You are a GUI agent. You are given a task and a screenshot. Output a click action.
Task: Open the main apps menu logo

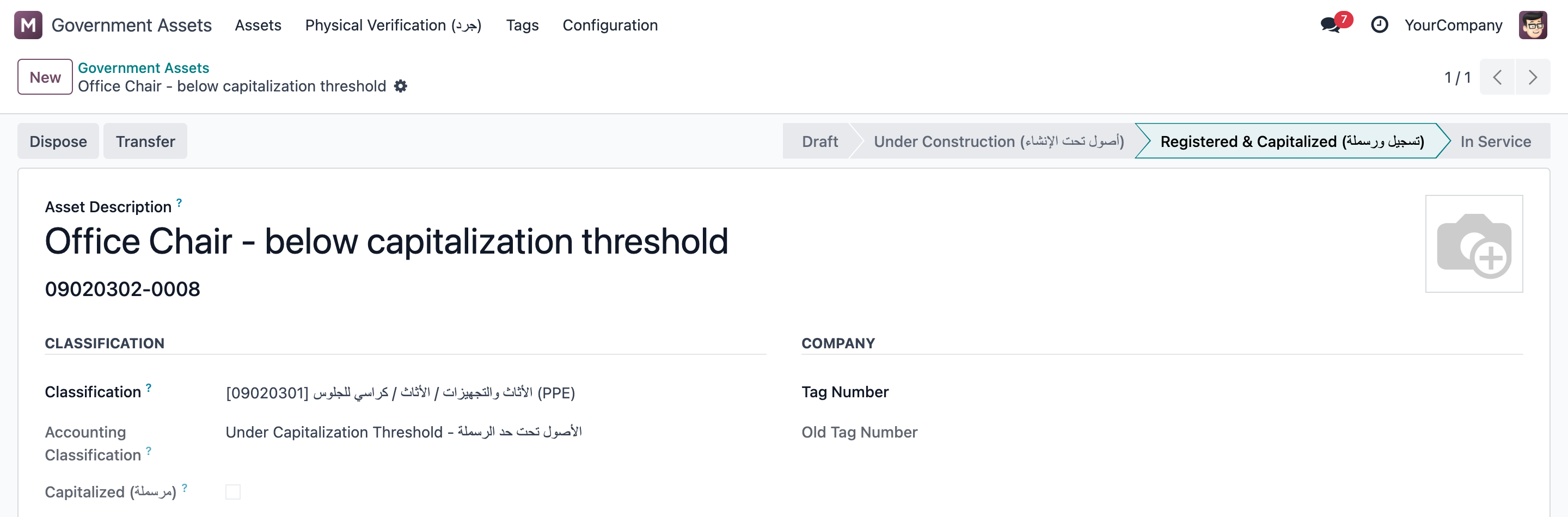click(x=28, y=25)
